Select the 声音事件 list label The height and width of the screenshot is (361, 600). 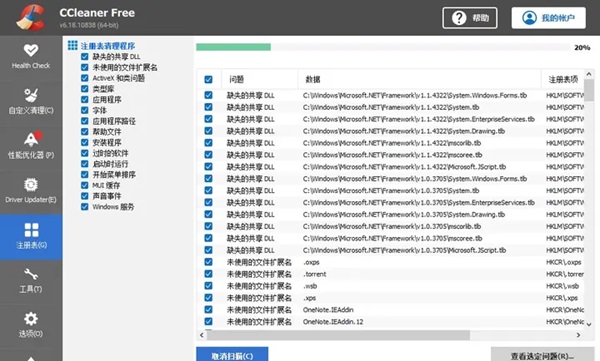click(107, 196)
